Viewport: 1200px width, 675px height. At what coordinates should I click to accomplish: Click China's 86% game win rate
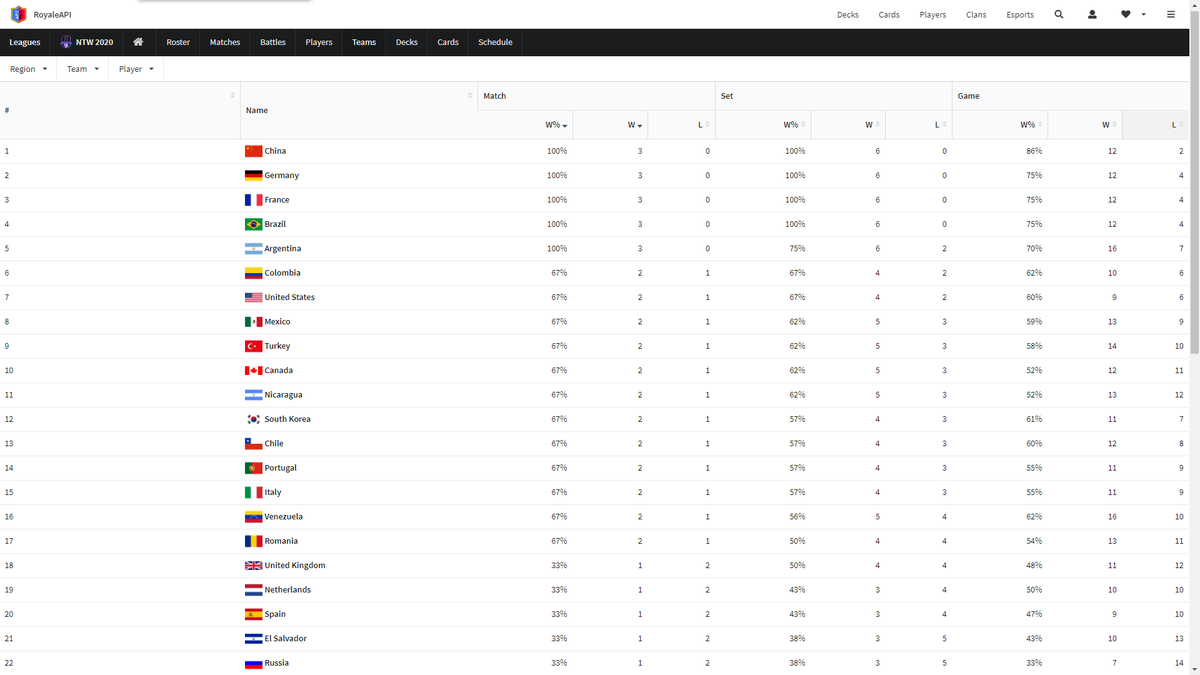tap(1034, 151)
